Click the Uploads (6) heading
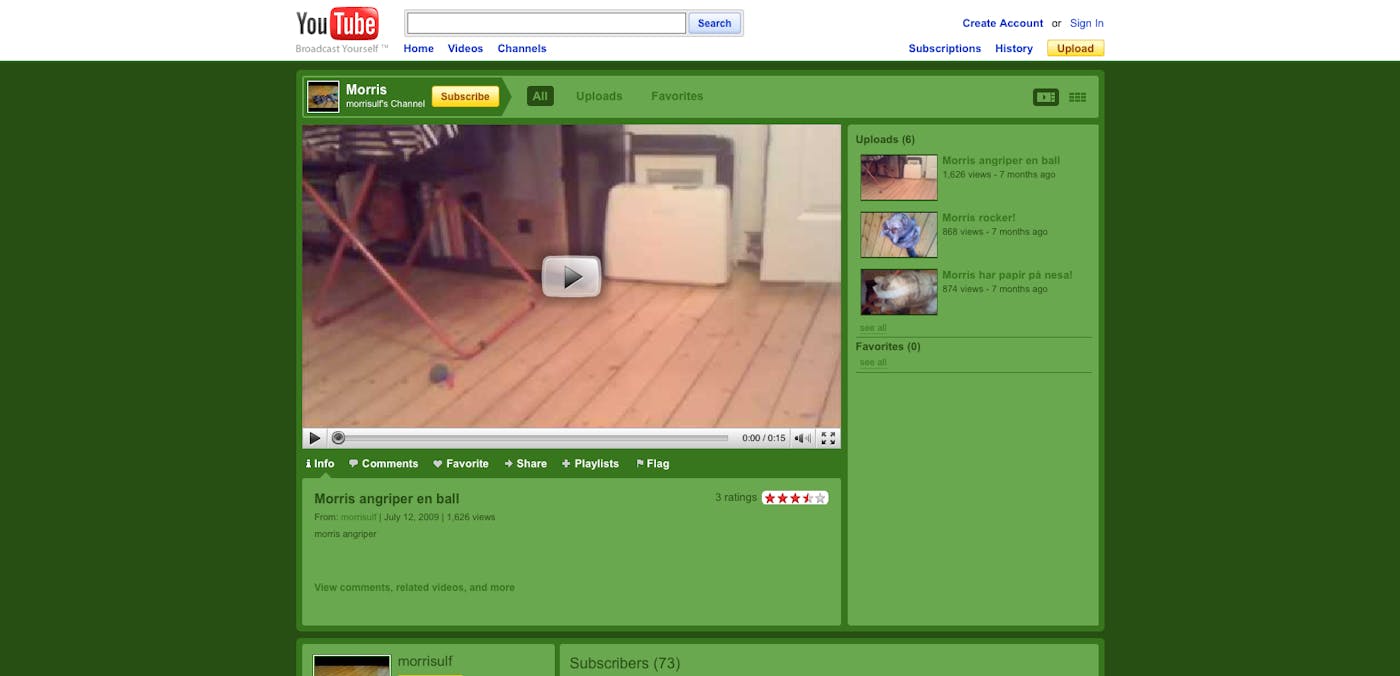 click(885, 140)
